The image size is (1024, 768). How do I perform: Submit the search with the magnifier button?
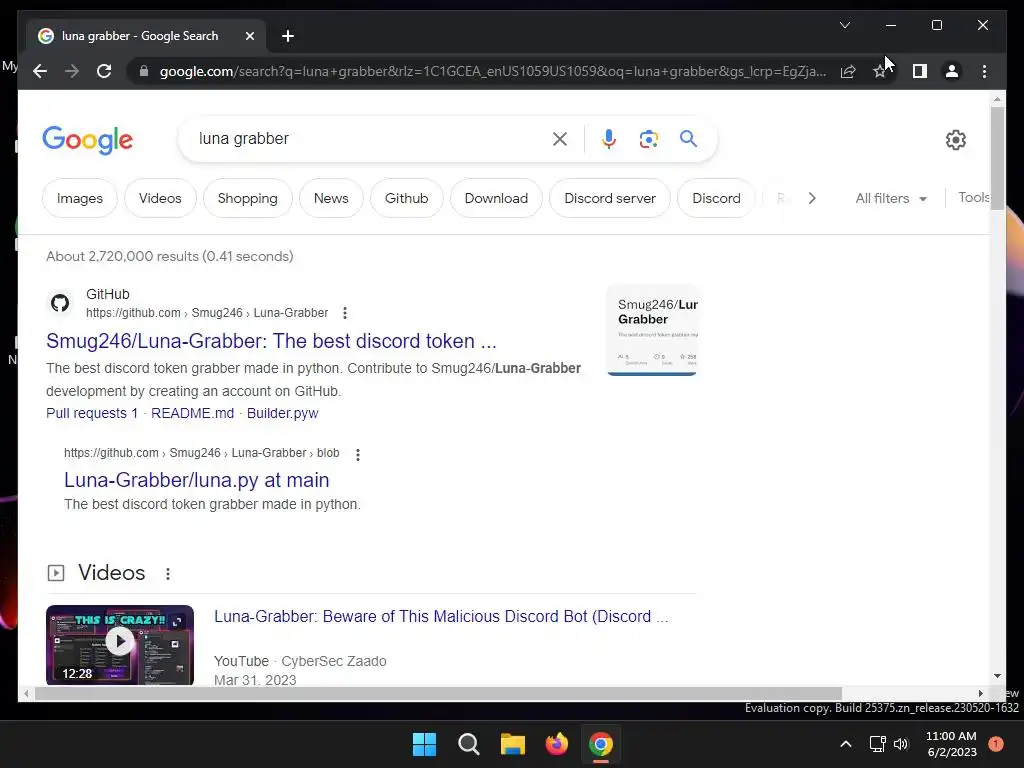[x=688, y=138]
